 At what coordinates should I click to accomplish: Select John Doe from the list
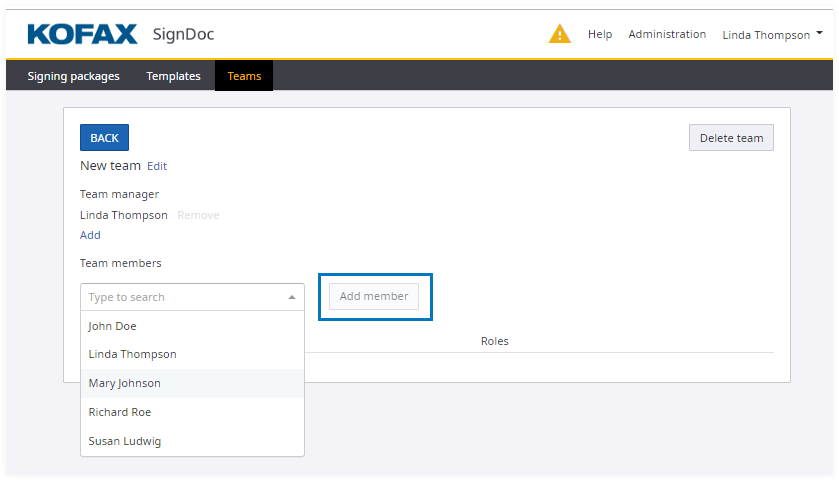point(113,326)
